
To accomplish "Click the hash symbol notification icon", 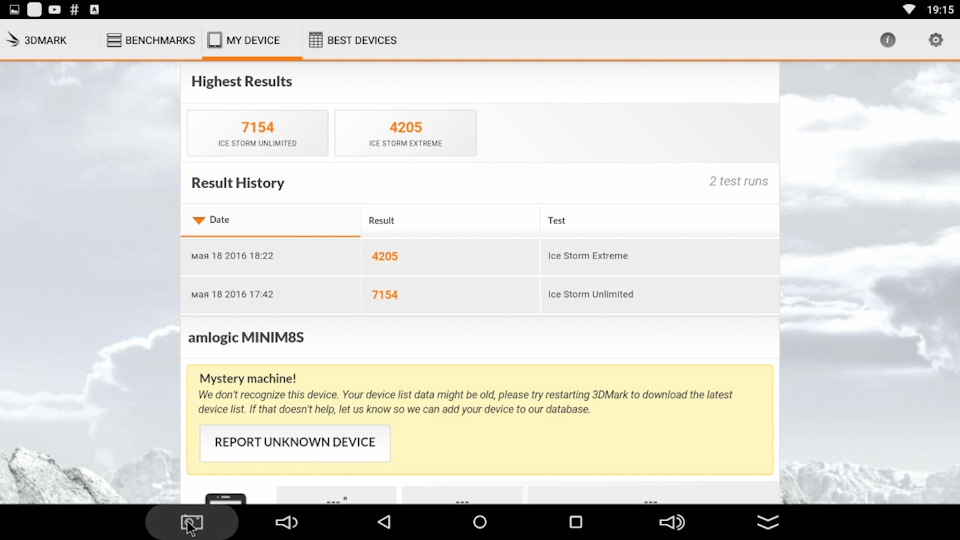I will point(75,9).
